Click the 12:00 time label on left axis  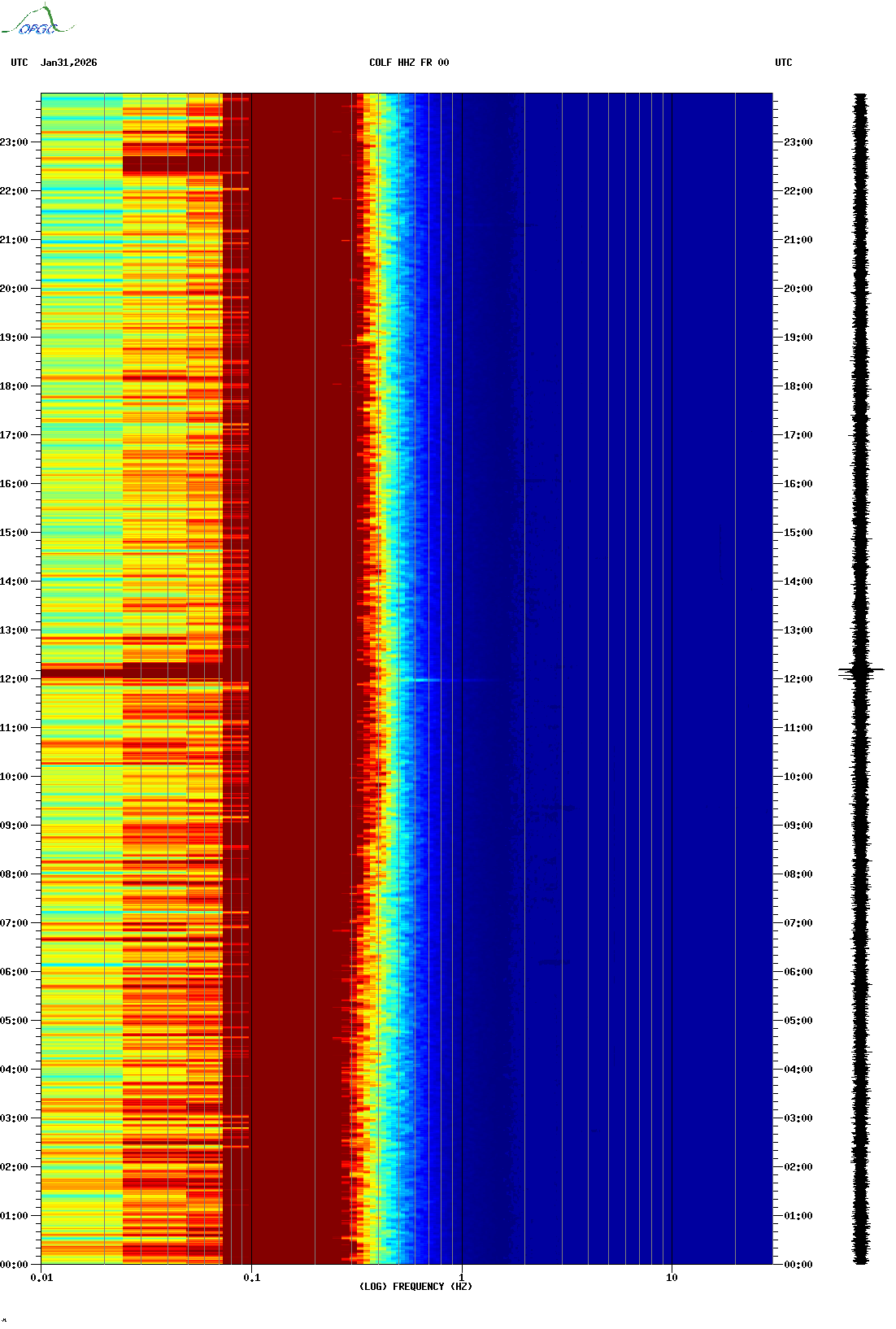click(14, 679)
